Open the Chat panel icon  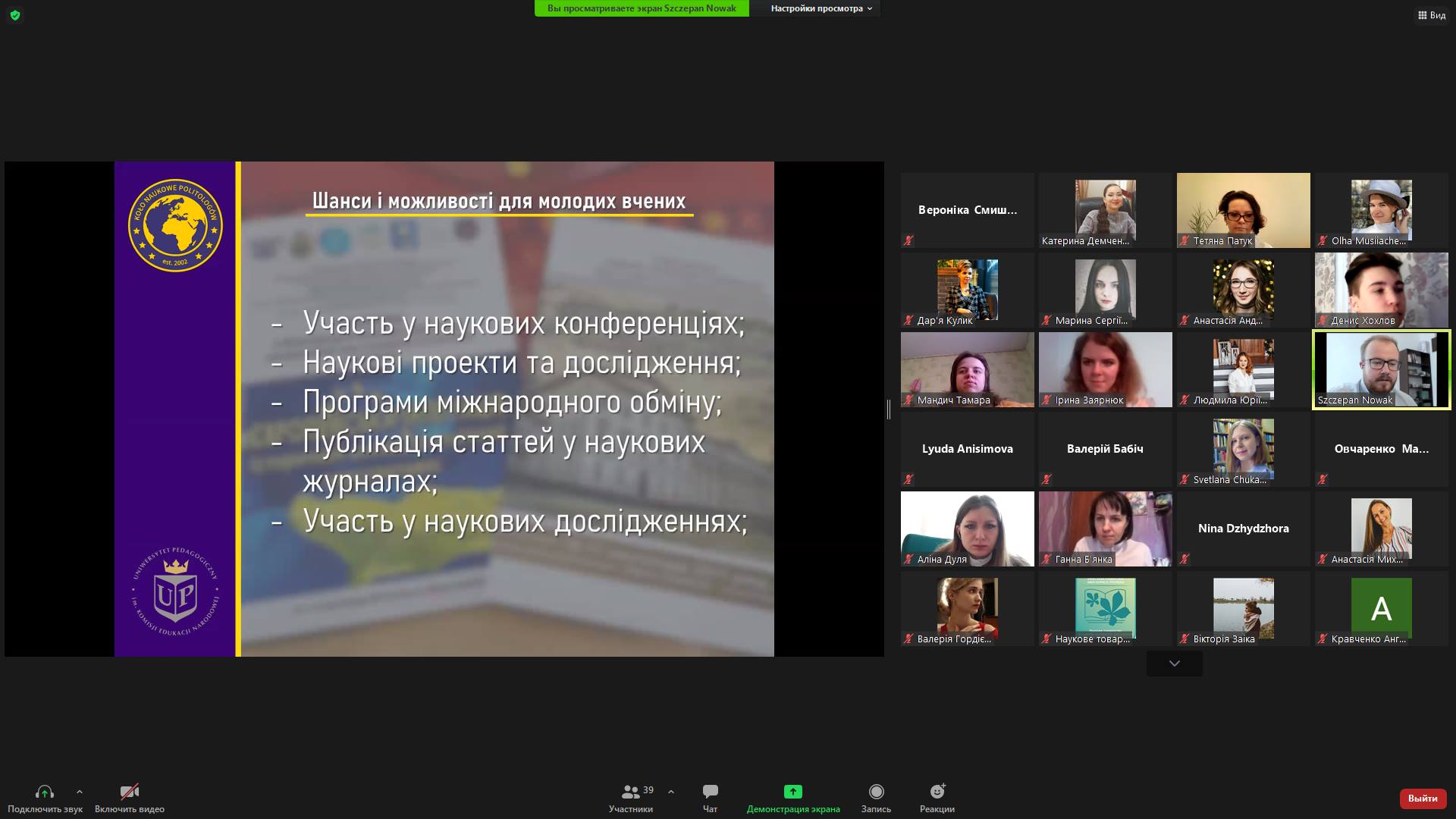coord(710,792)
